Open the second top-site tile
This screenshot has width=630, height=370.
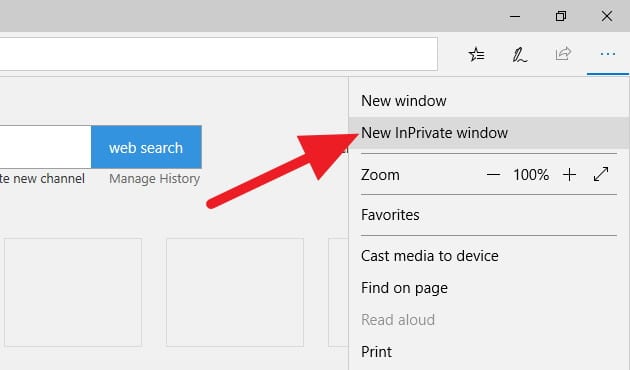(235, 292)
